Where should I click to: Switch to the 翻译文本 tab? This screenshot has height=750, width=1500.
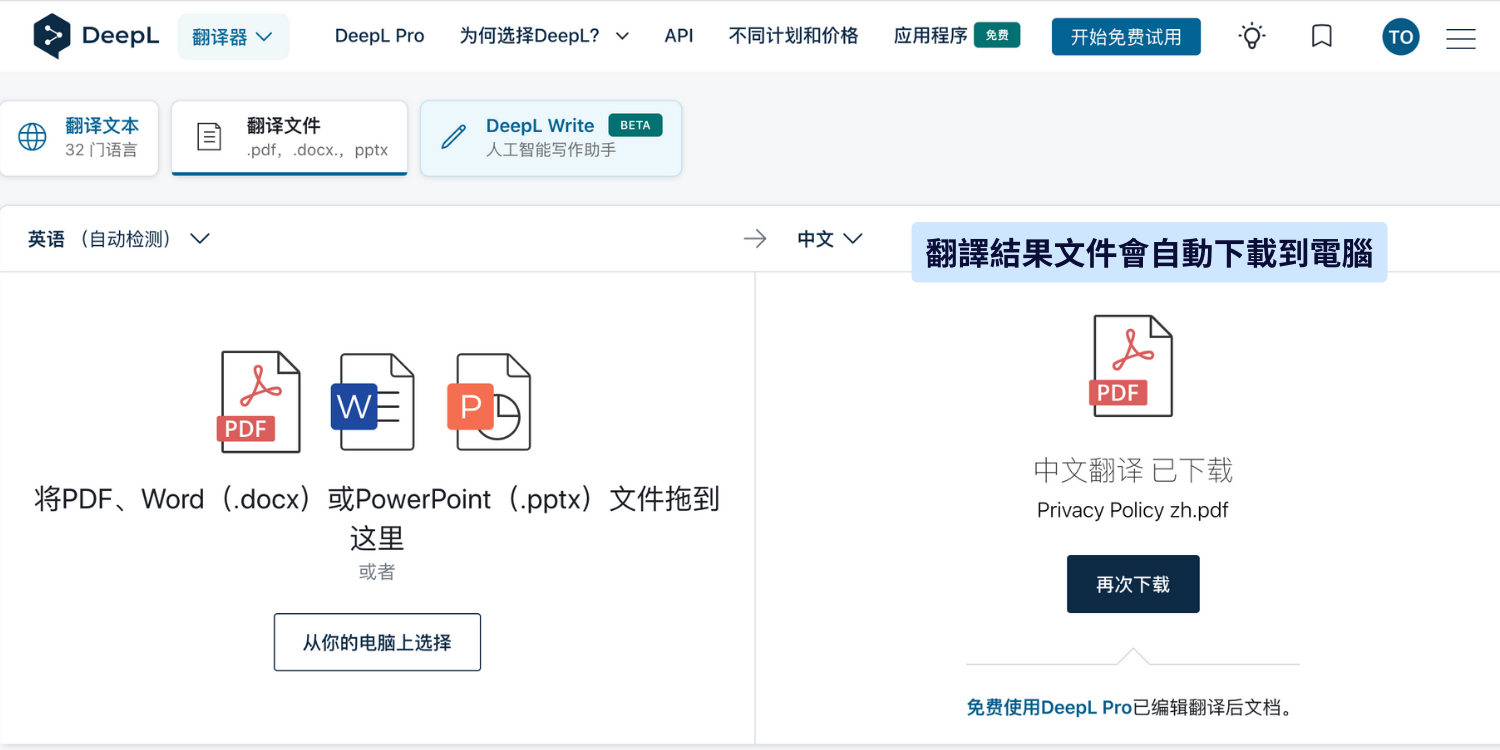tap(79, 138)
